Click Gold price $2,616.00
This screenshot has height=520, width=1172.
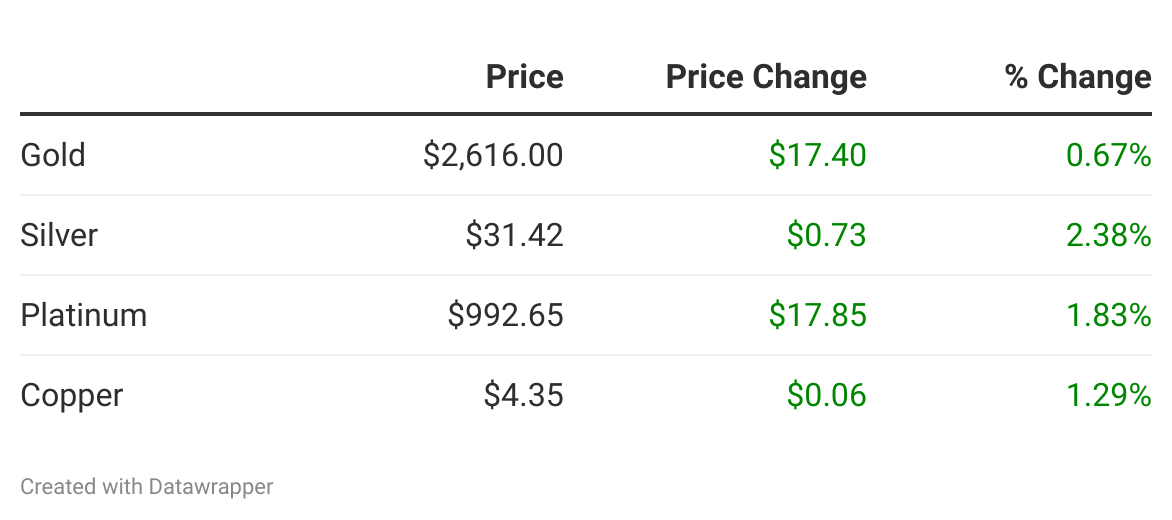tap(493, 155)
